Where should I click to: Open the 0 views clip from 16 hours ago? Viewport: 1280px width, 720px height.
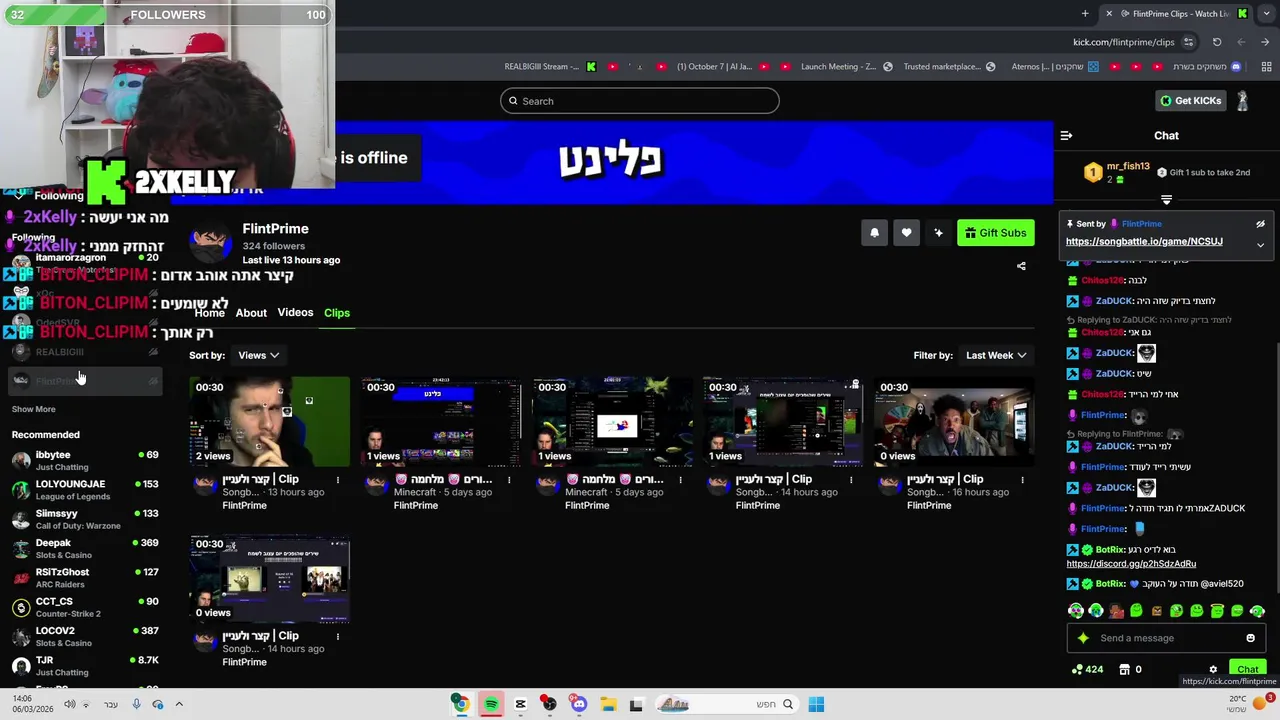click(954, 422)
